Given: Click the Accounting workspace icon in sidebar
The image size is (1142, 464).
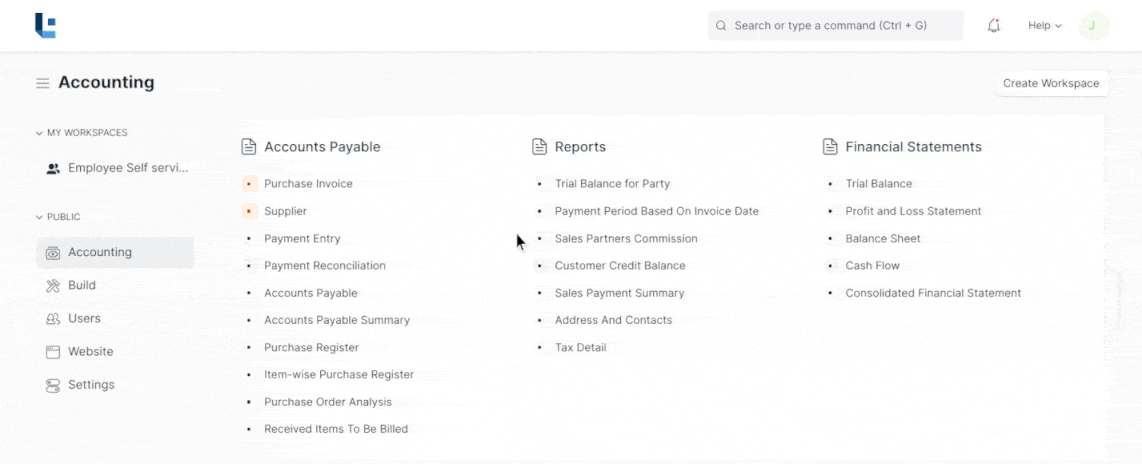Looking at the screenshot, I should click(53, 253).
